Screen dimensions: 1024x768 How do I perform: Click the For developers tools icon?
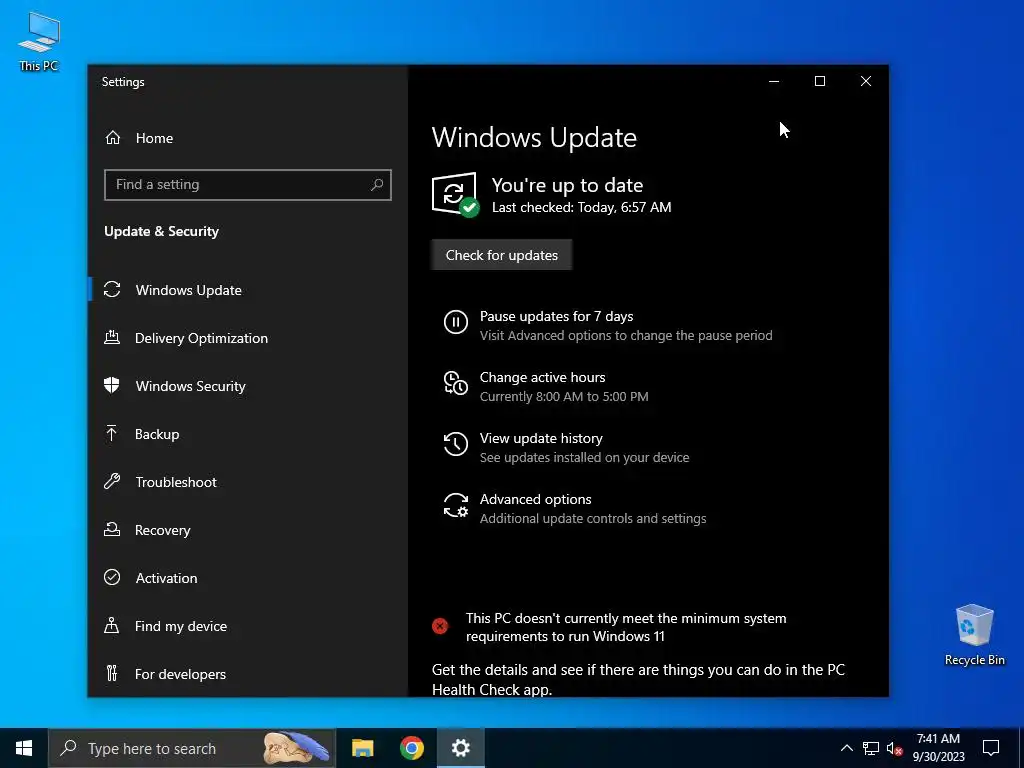click(x=112, y=673)
